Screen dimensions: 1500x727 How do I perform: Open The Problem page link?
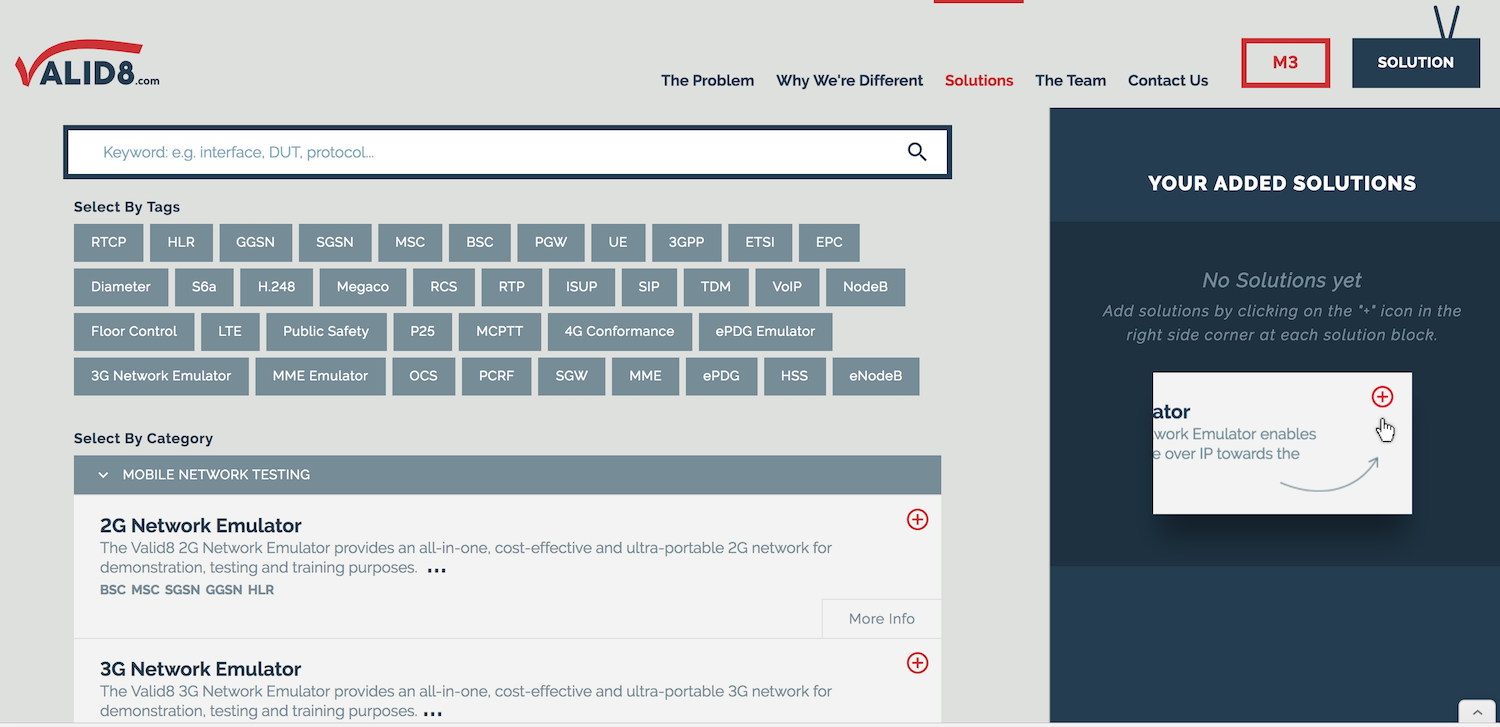click(707, 80)
